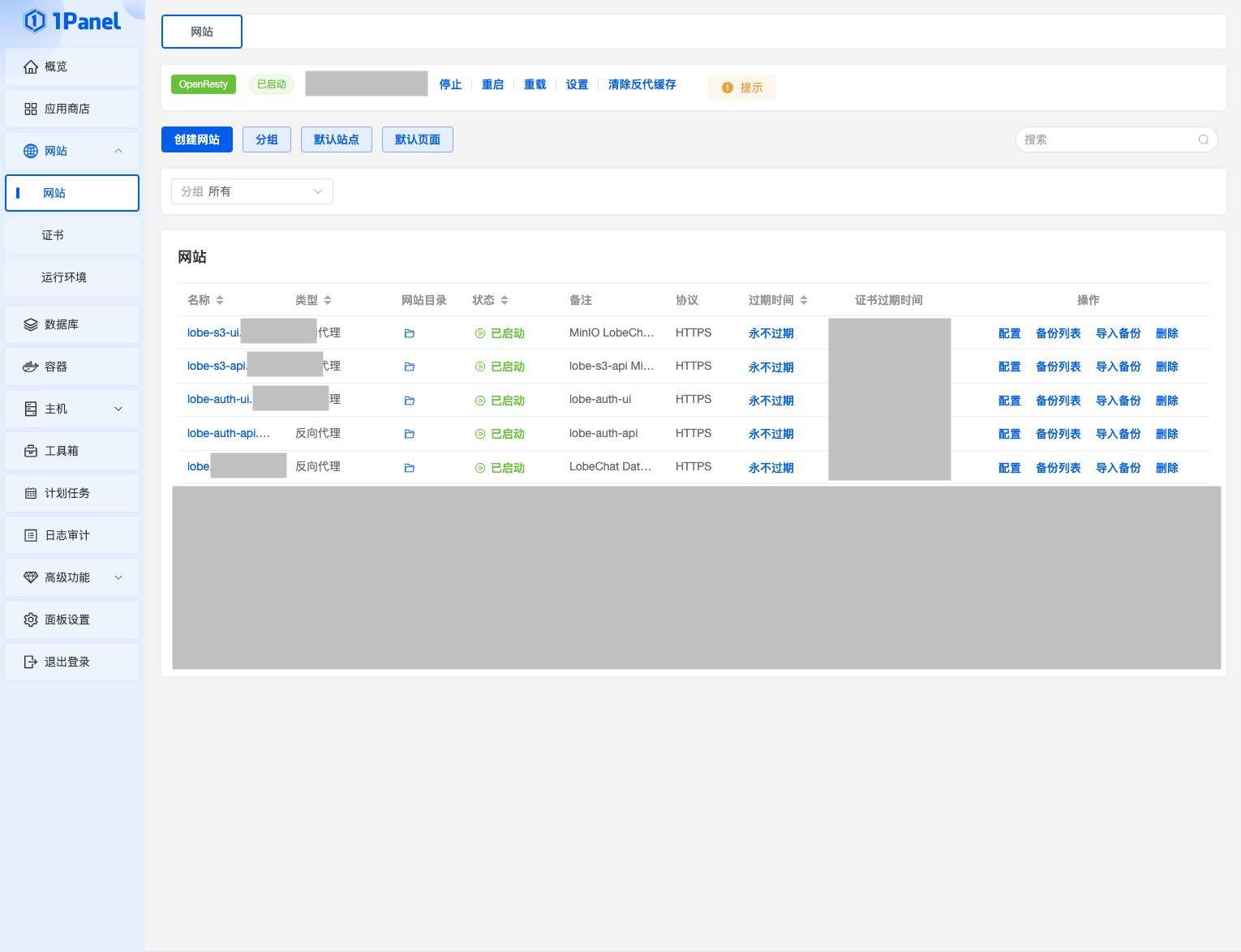The image size is (1241, 952).
Task: Collapse the 网站 sidebar menu chevron
Action: click(x=118, y=151)
